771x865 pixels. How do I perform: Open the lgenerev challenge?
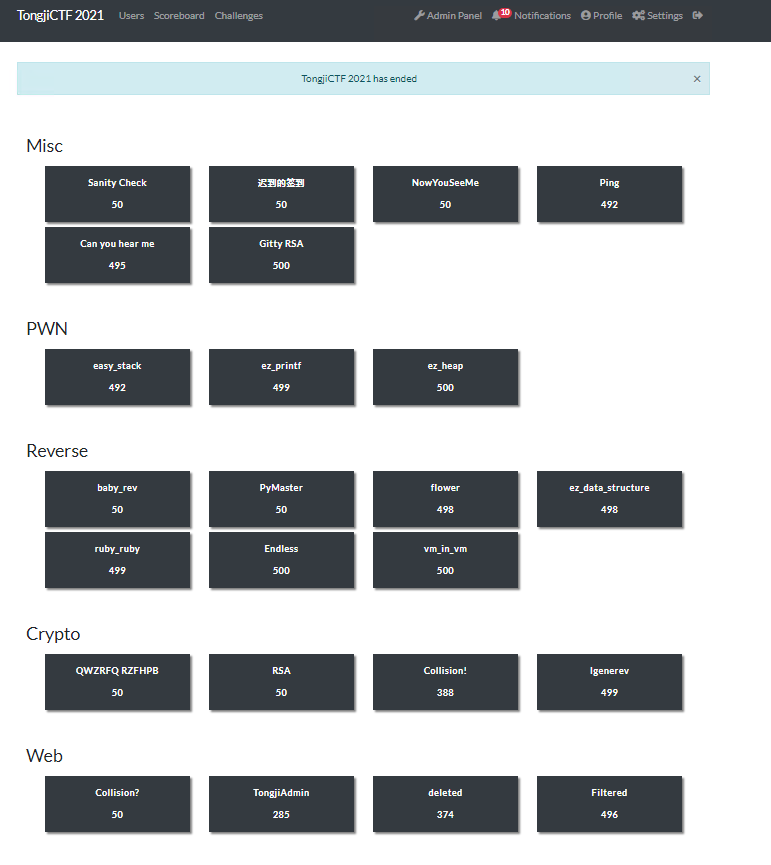pos(609,682)
